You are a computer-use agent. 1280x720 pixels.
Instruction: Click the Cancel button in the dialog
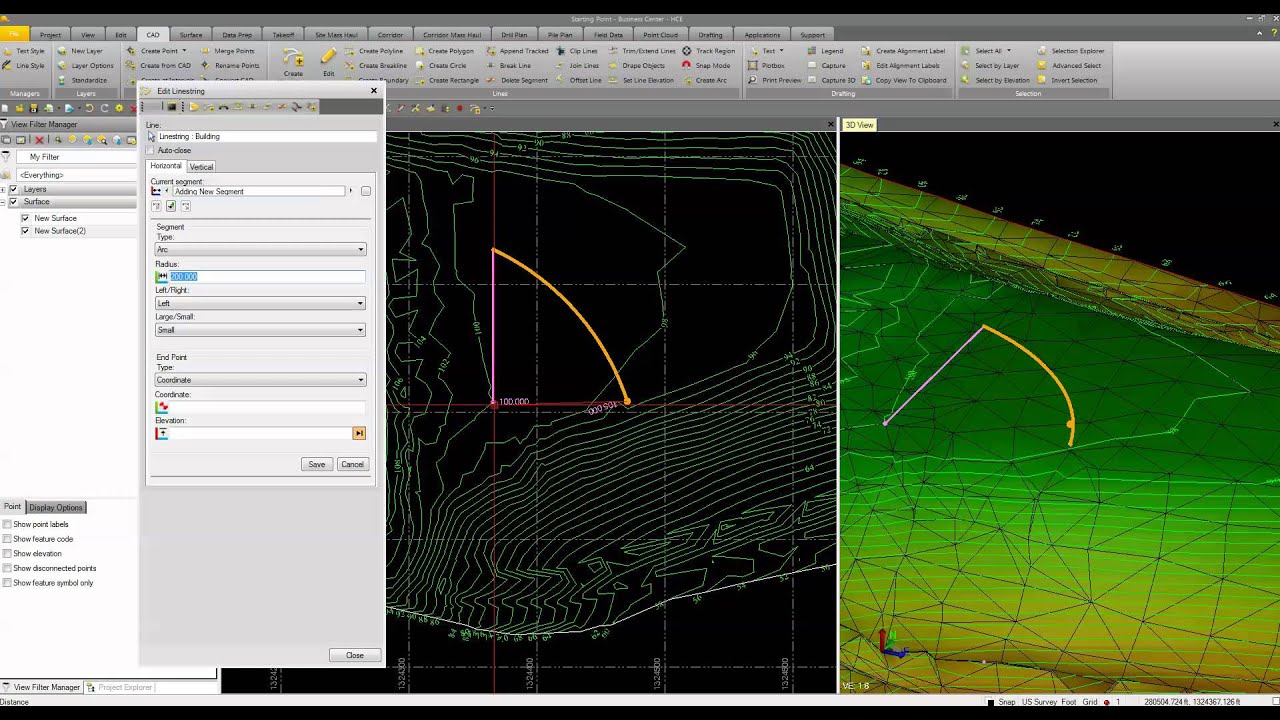pos(352,464)
